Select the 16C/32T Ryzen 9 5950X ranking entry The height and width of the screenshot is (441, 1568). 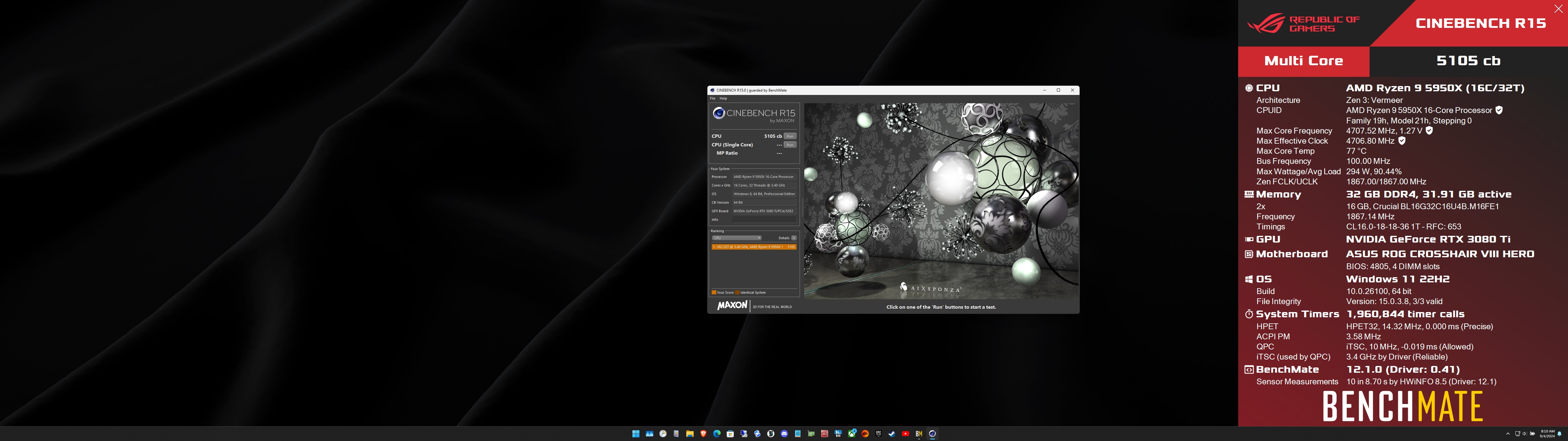pyautogui.click(x=754, y=247)
